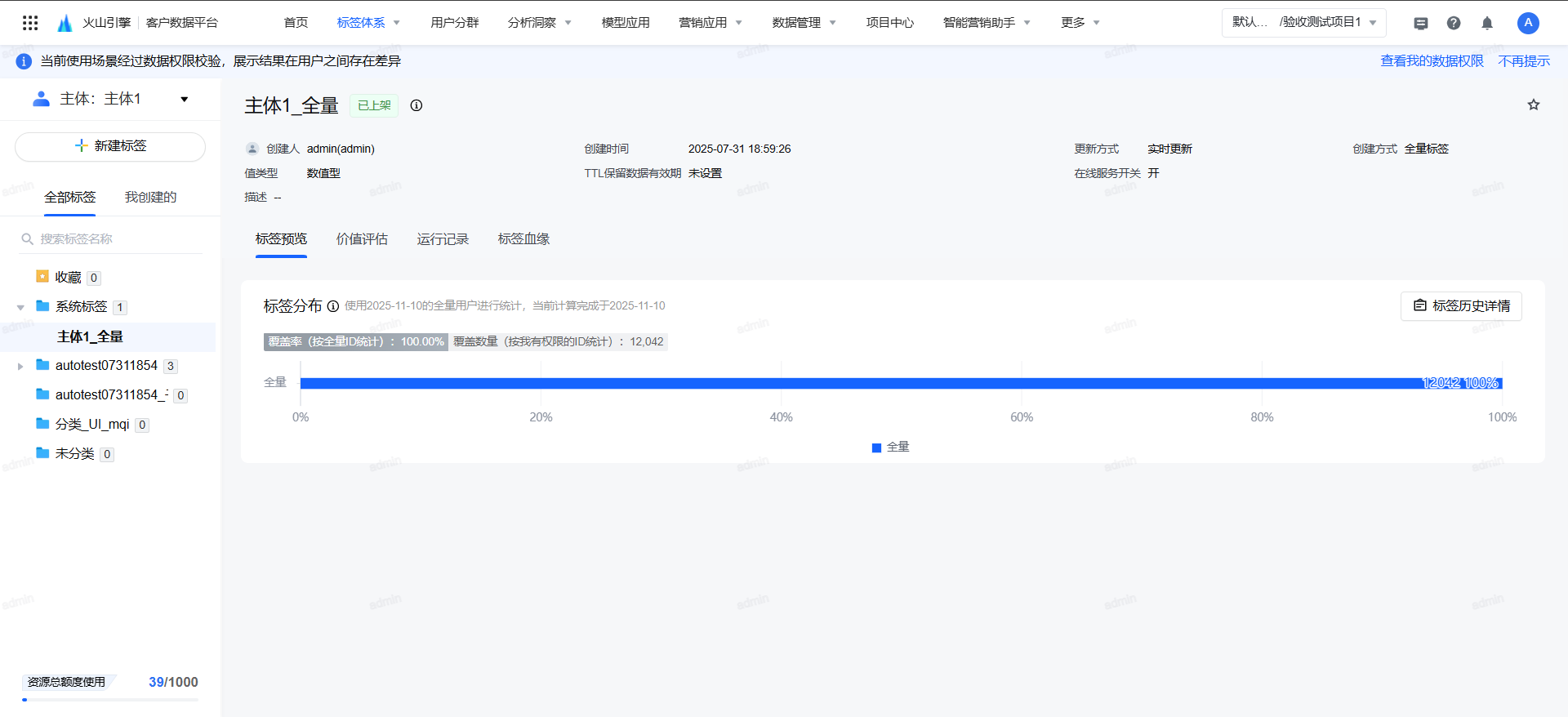
Task: Select the 未分类 category
Action: pyautogui.click(x=75, y=454)
